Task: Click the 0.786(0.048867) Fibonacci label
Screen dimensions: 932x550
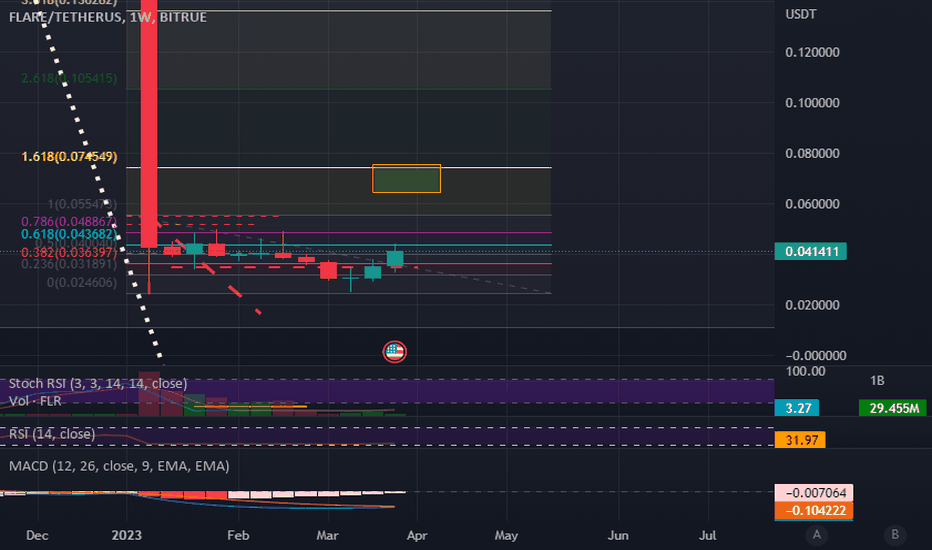Action: (69, 222)
